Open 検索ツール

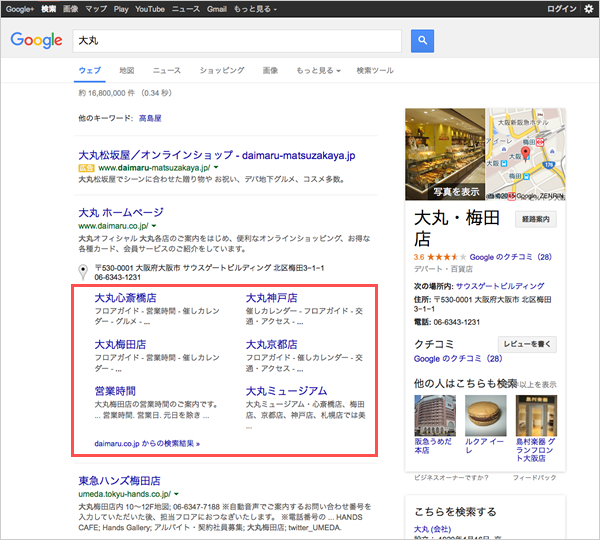tap(375, 70)
